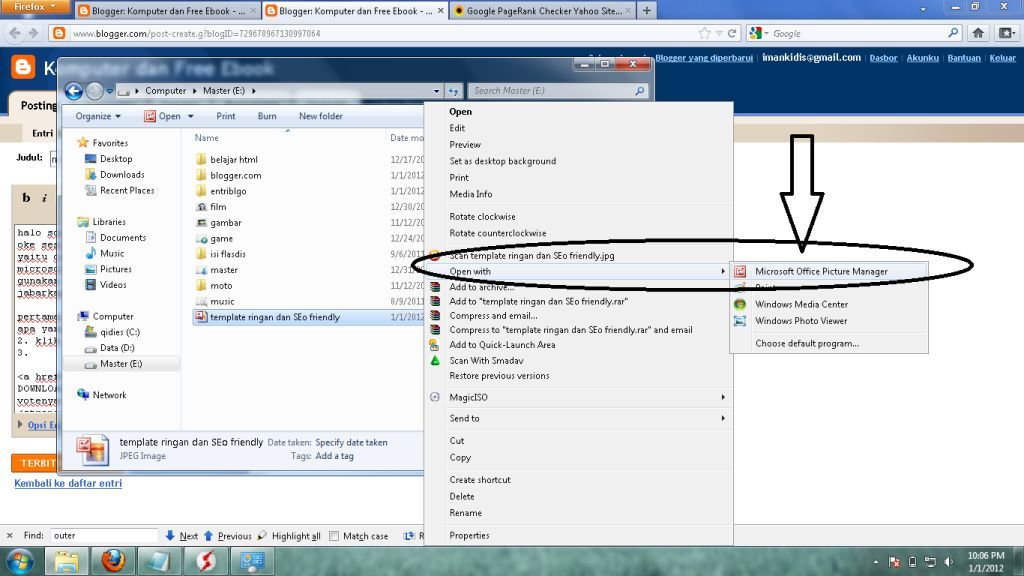Open Recent Places in navigation pane

tap(120, 190)
